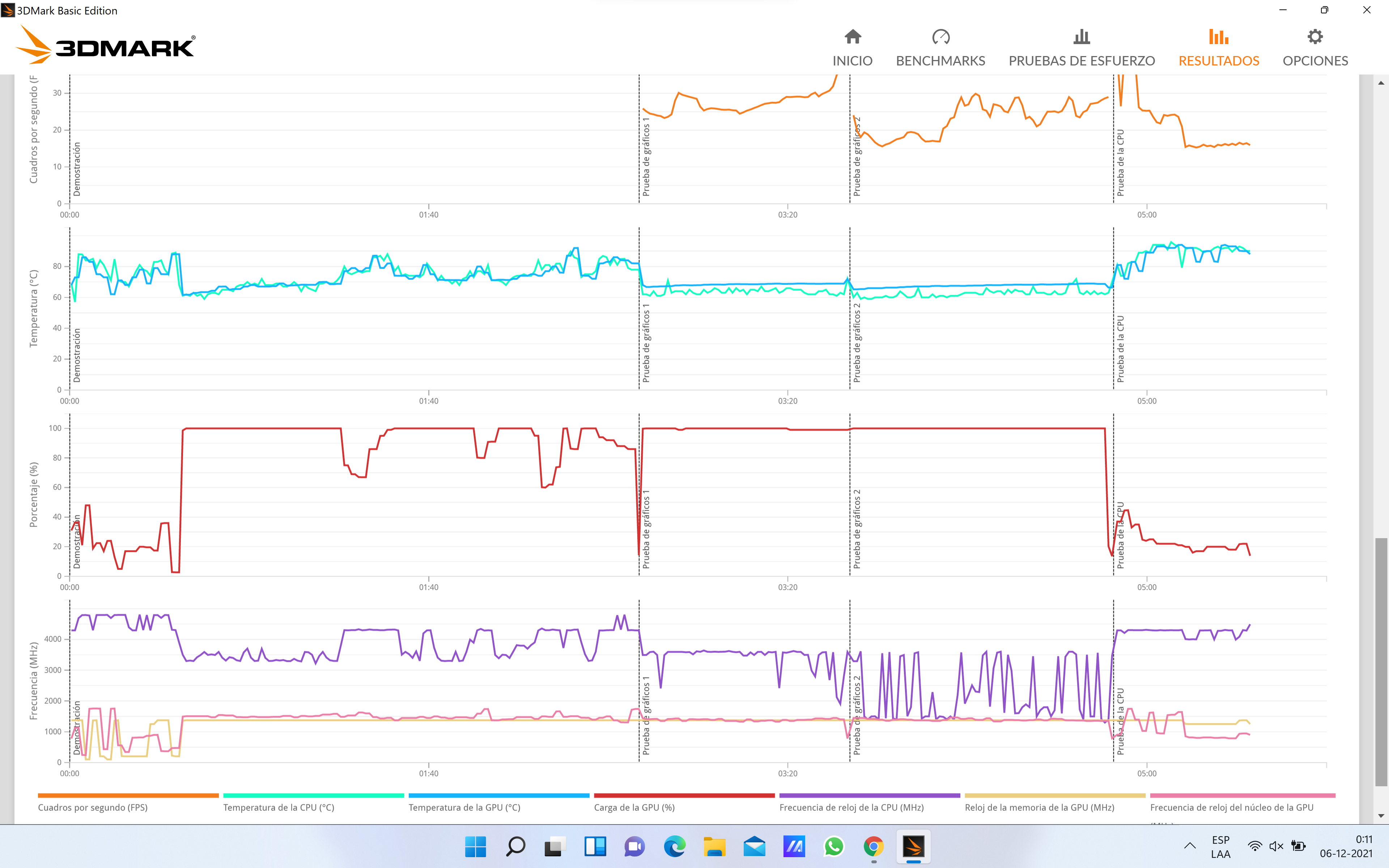Open Microsoft Edge in taskbar
This screenshot has height=868, width=1389.
tap(674, 846)
